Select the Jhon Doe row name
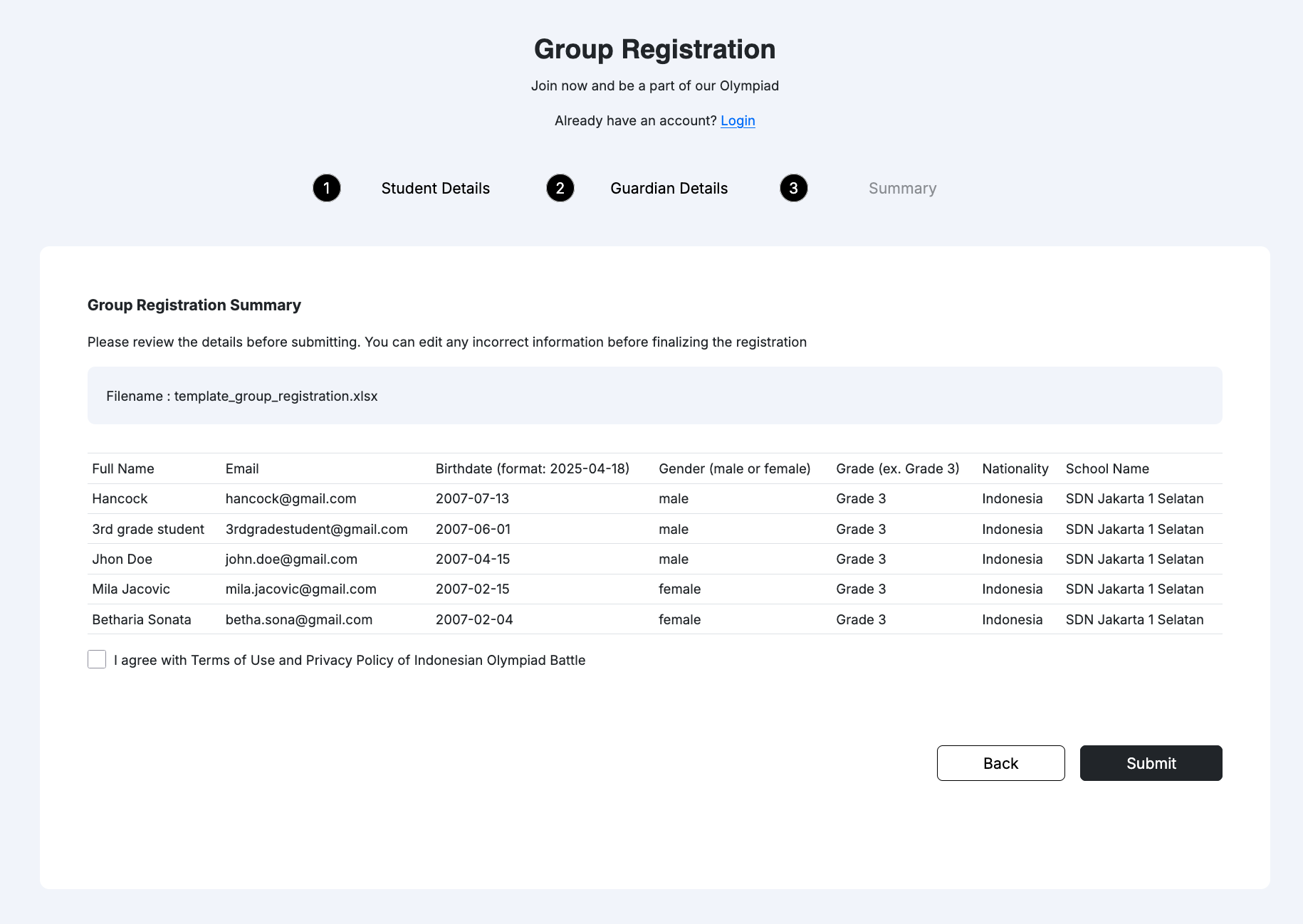 pos(122,560)
